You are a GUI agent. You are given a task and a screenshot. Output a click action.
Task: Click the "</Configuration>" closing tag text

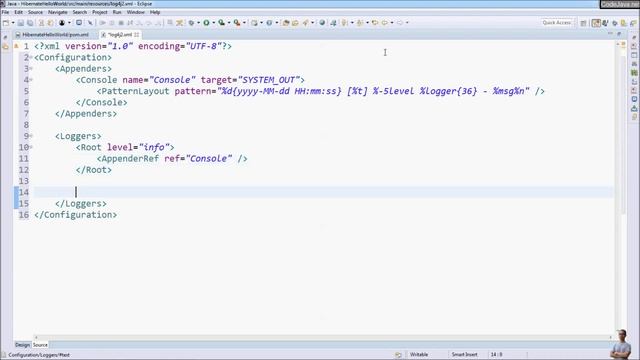pos(76,215)
